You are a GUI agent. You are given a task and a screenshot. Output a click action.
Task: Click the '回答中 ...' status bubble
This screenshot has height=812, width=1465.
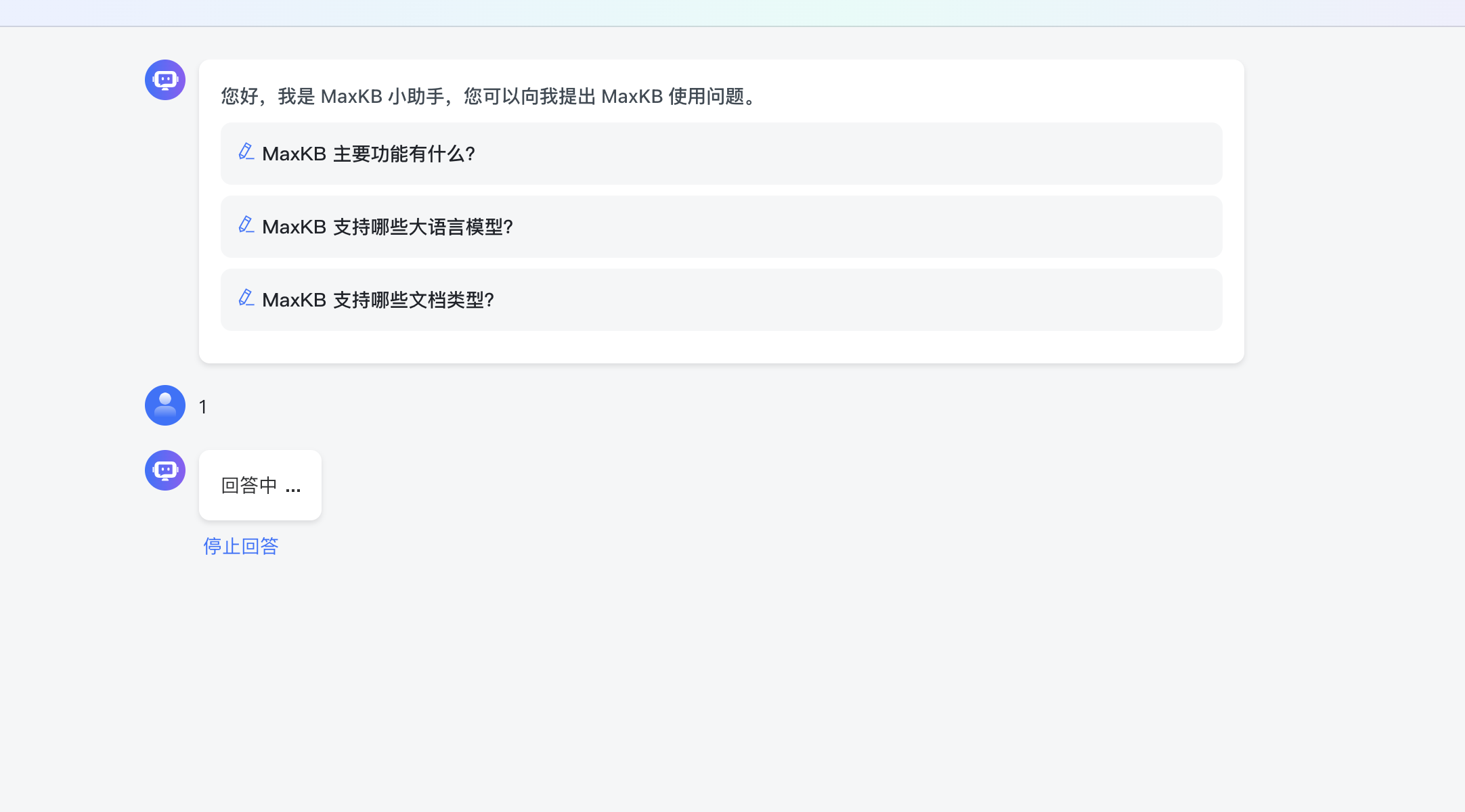pos(260,485)
